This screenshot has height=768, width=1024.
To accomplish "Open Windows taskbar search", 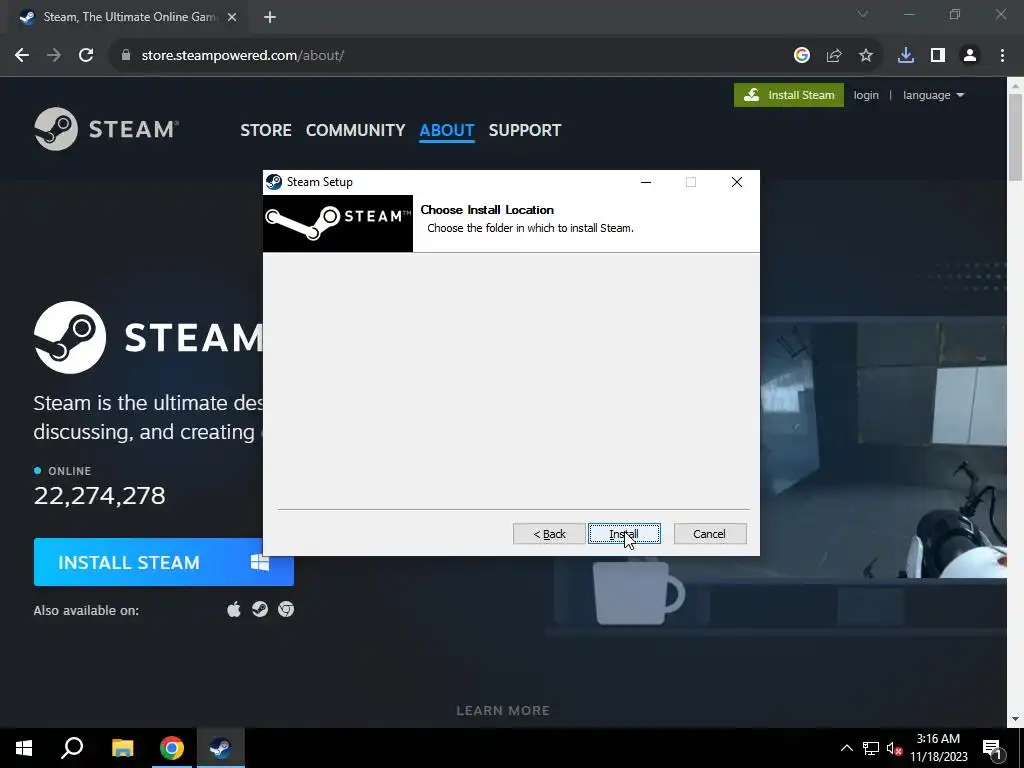I will [72, 748].
